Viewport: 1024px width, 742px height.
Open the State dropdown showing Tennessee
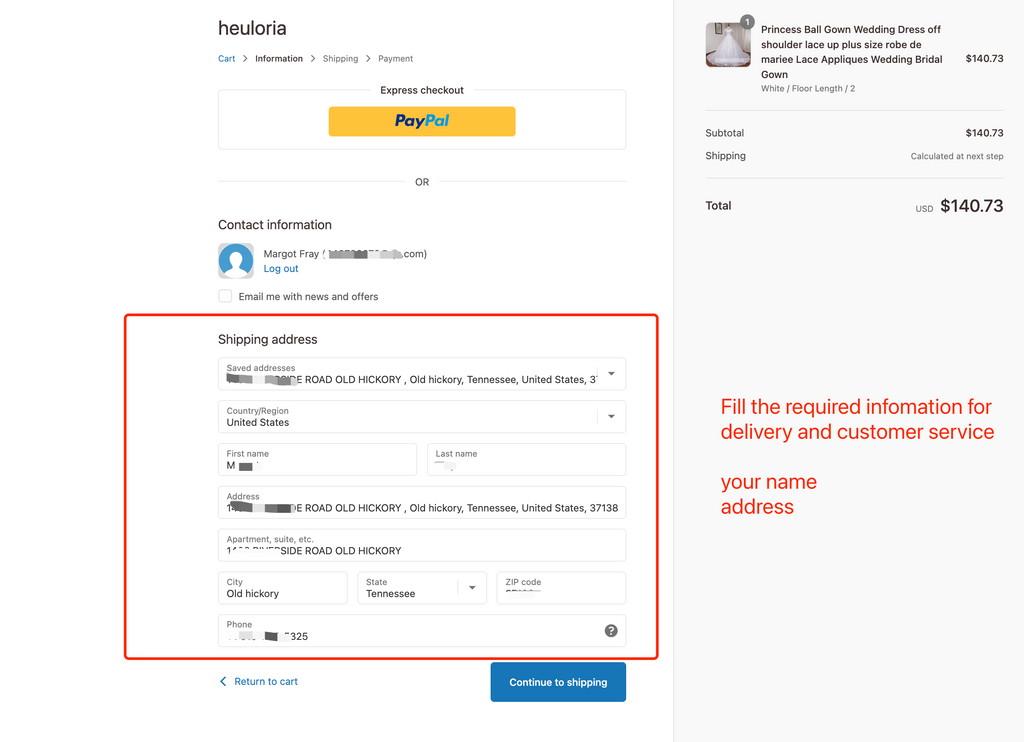click(x=472, y=588)
